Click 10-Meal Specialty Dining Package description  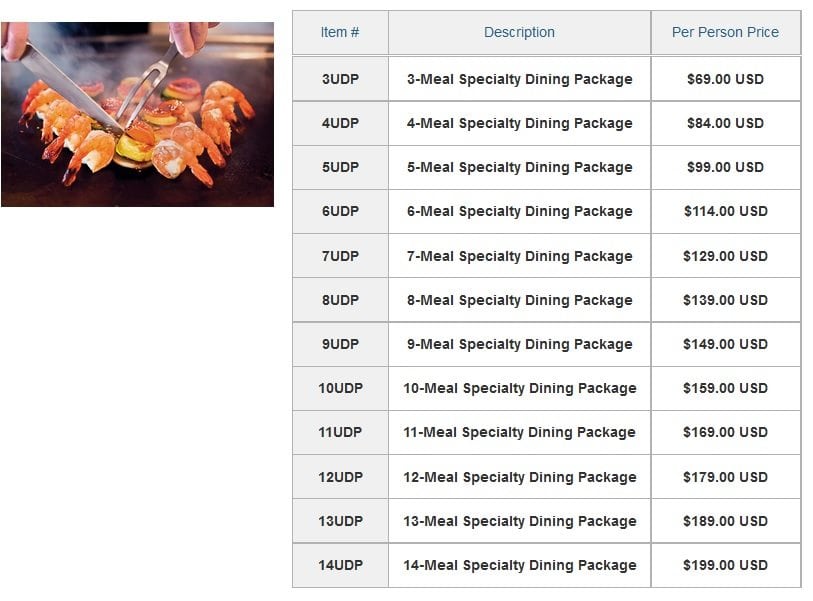520,388
